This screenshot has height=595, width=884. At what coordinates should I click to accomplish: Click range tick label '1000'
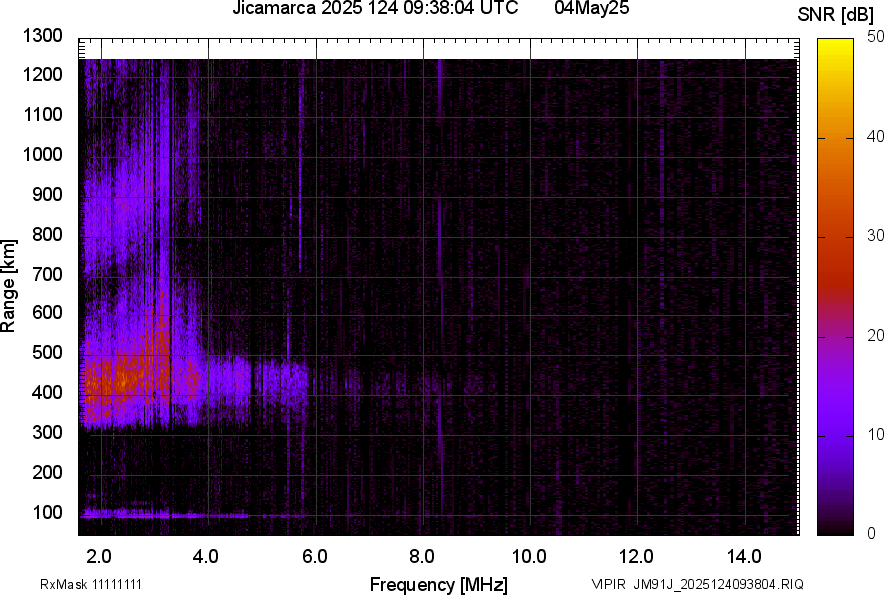(42, 154)
